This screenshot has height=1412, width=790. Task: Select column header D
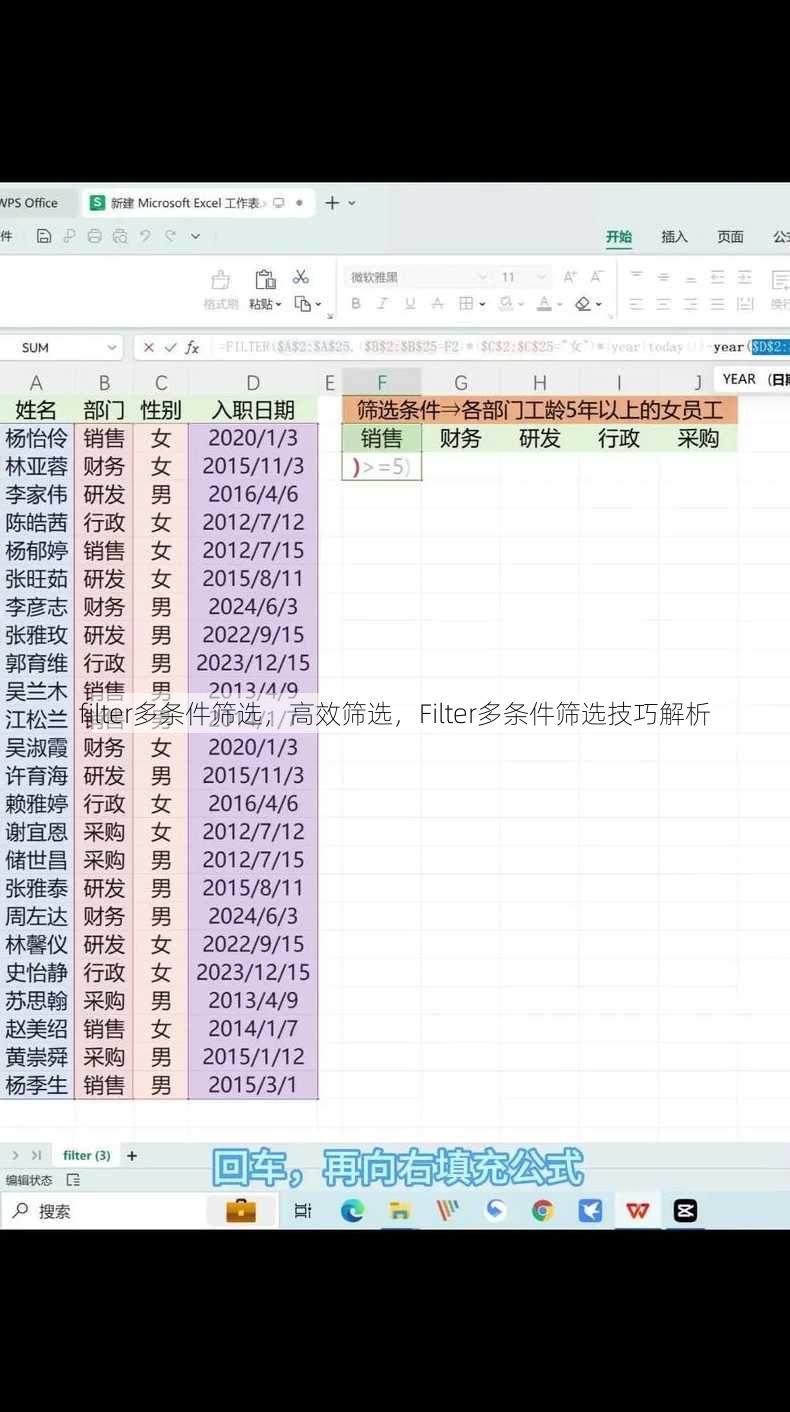253,382
